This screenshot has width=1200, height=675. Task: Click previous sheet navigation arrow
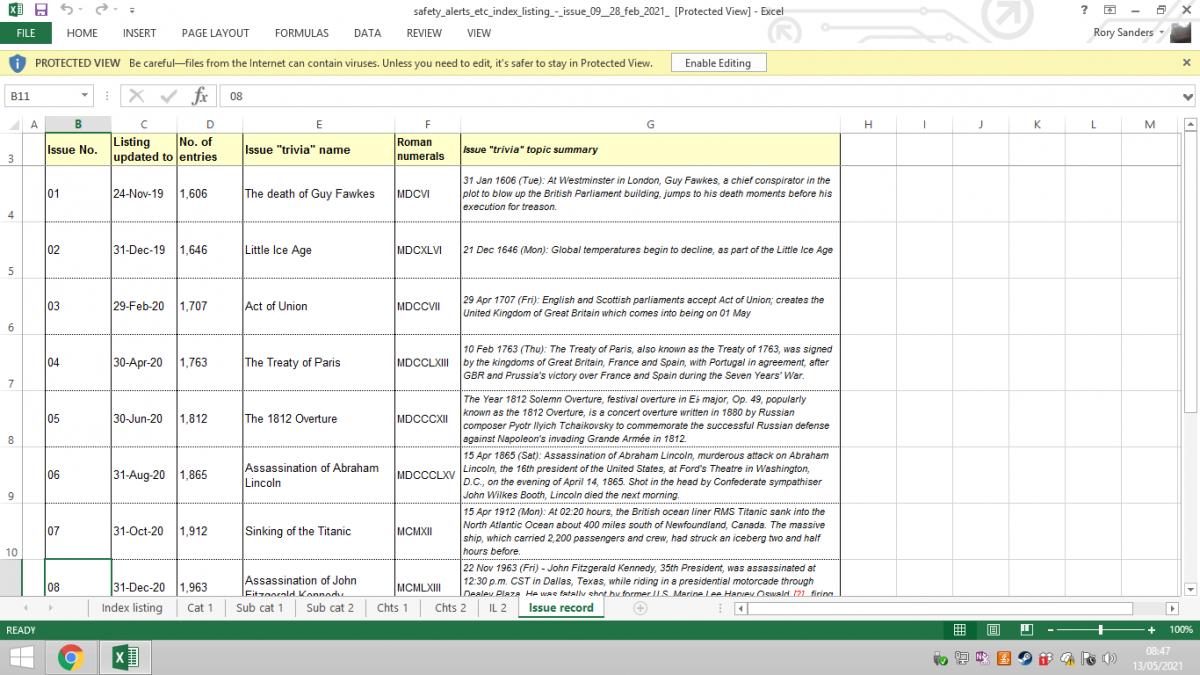tap(24, 608)
